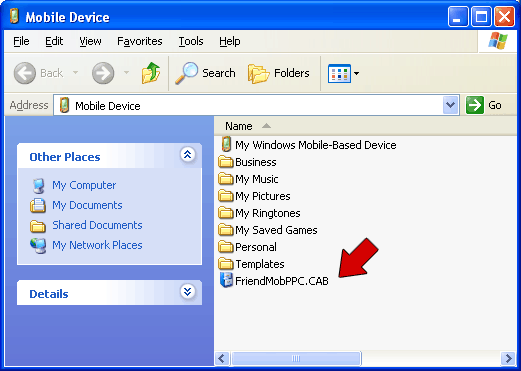Select the FriendMobPPC.CAB file icon

click(x=226, y=280)
